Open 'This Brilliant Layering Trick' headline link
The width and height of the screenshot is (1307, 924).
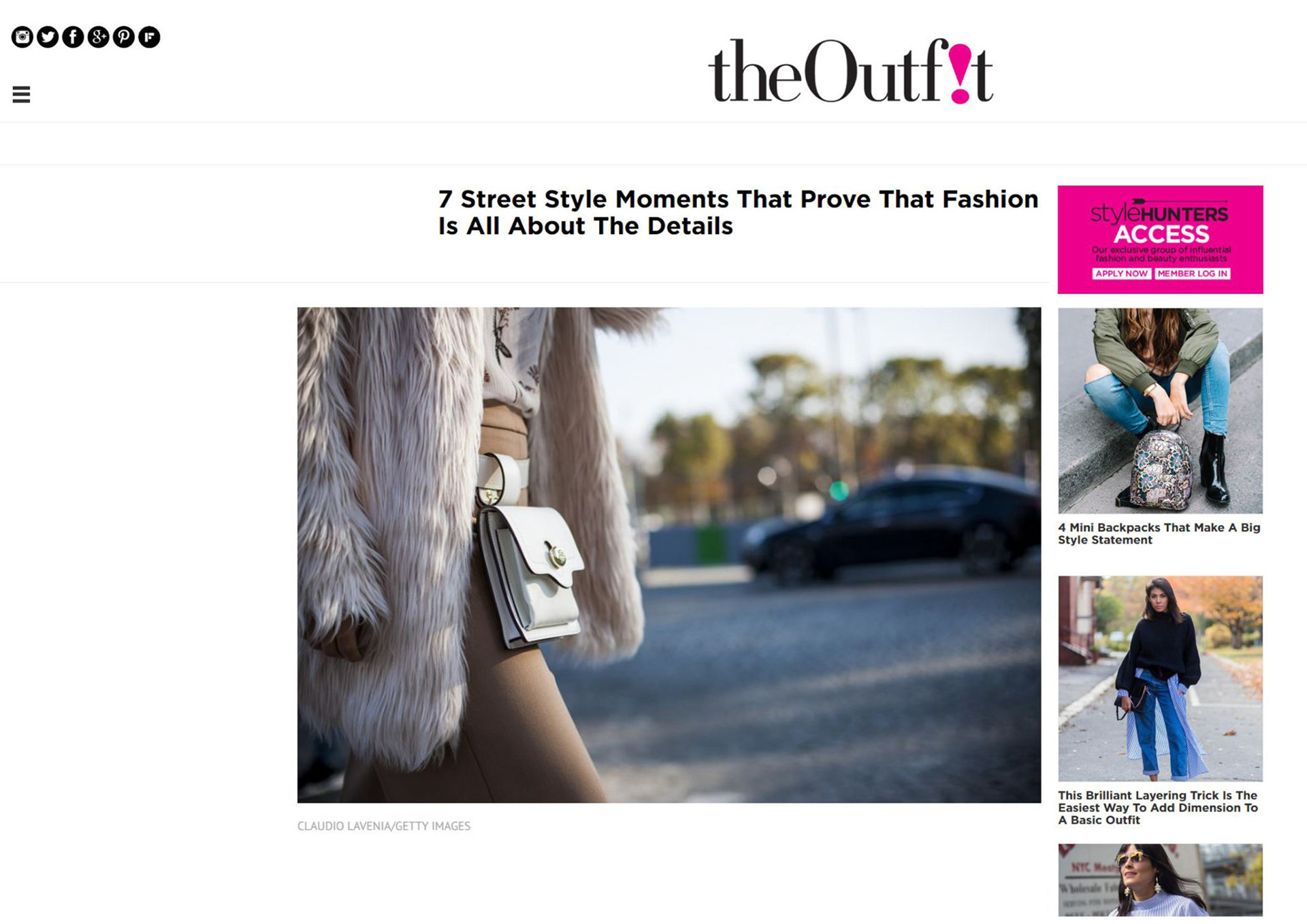point(1158,808)
